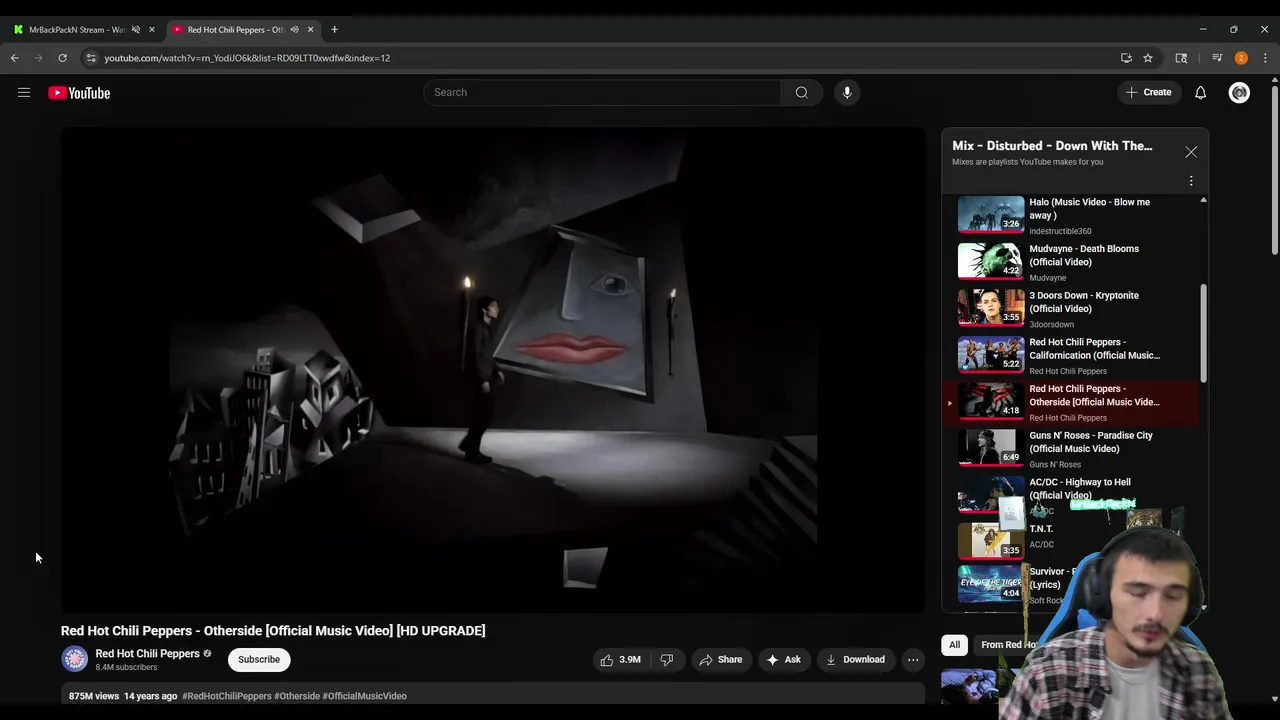Reload the page
Viewport: 1280px width, 720px height.
62,58
